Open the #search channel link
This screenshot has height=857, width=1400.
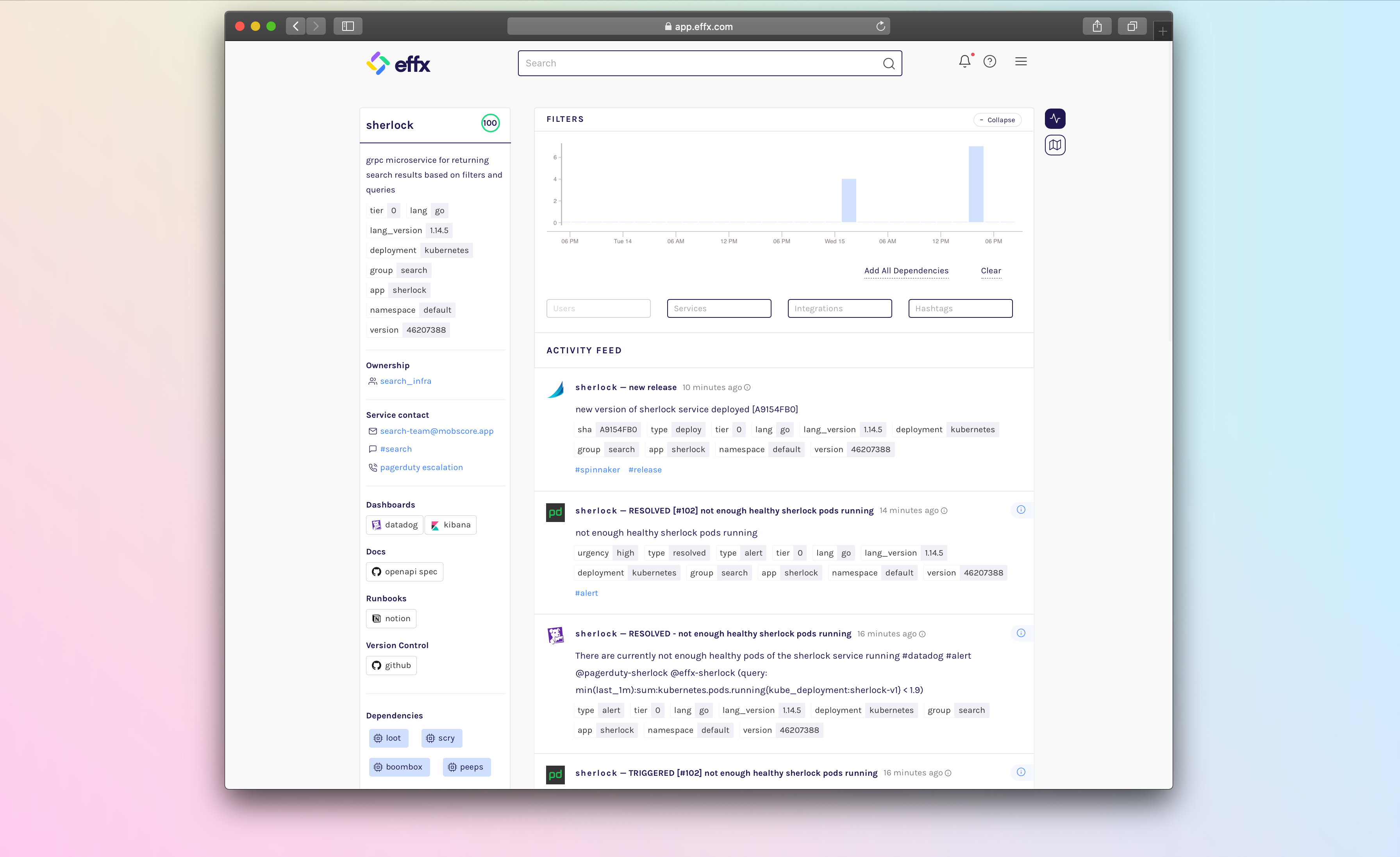[x=396, y=449]
